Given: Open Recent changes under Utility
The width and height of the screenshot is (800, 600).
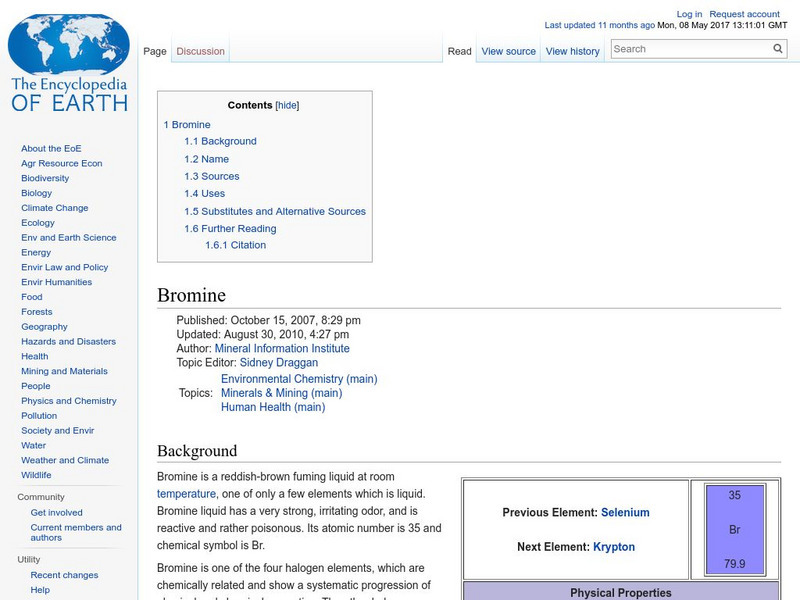Looking at the screenshot, I should click(x=64, y=575).
